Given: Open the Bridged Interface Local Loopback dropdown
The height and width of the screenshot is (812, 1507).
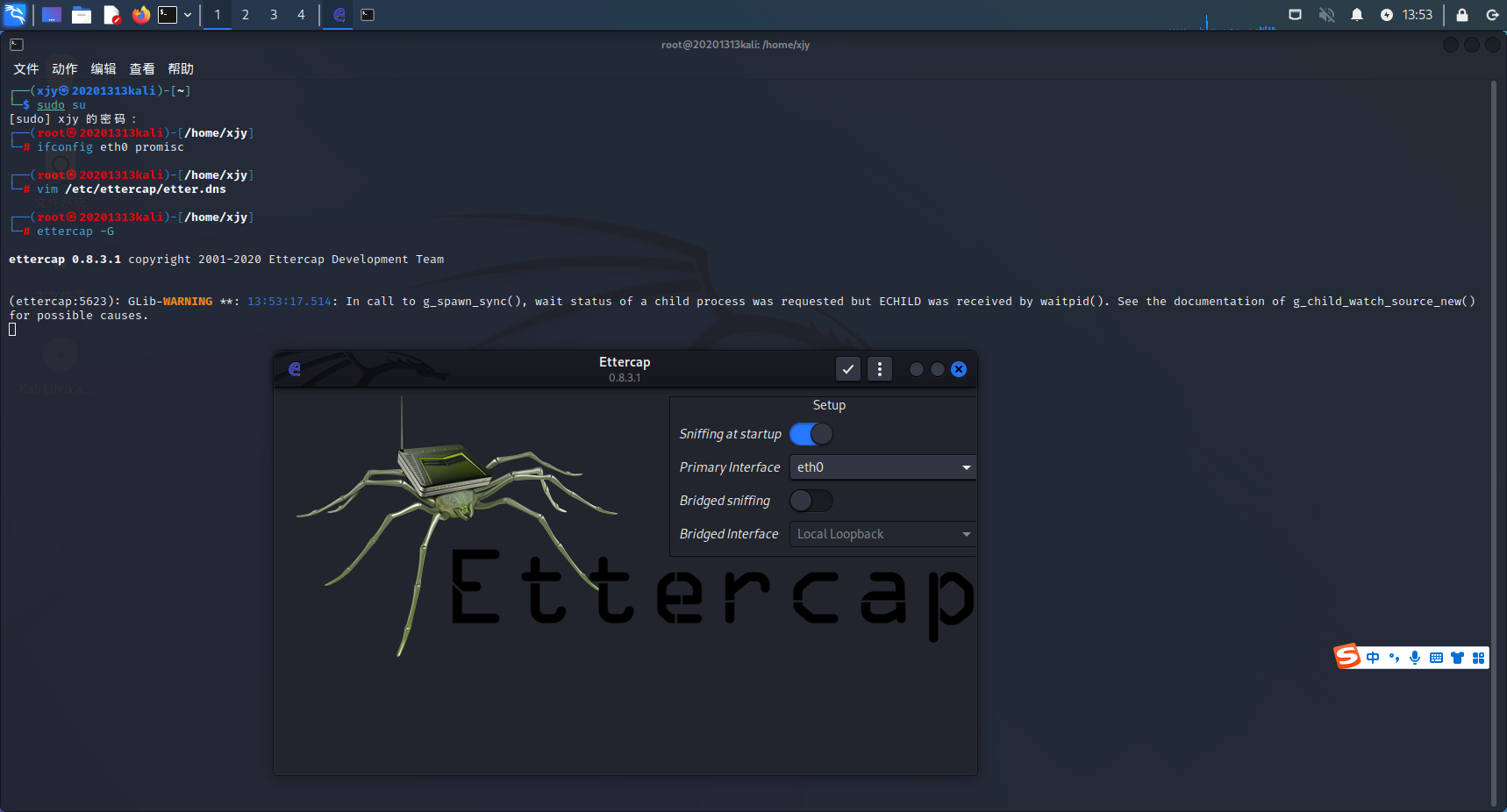Looking at the screenshot, I should 883,534.
